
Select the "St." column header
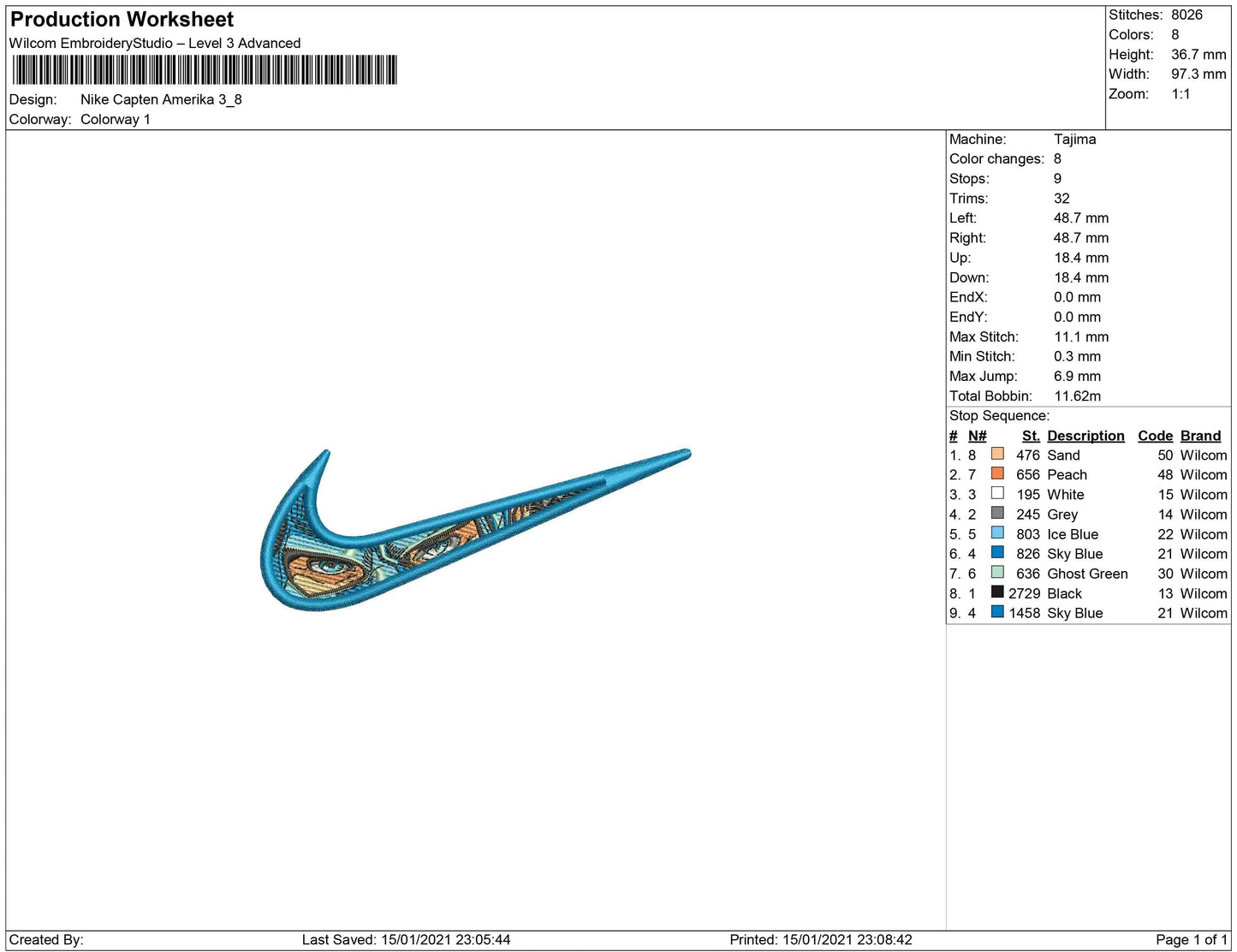coord(1031,436)
